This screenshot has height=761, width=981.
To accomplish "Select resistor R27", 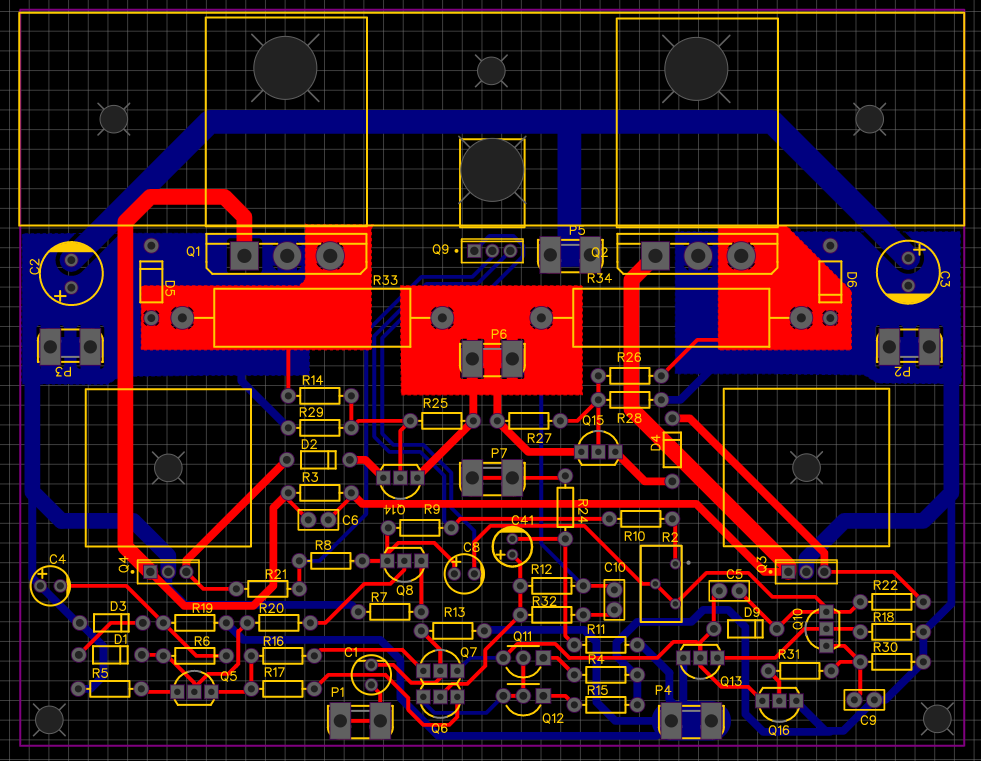I will (529, 421).
